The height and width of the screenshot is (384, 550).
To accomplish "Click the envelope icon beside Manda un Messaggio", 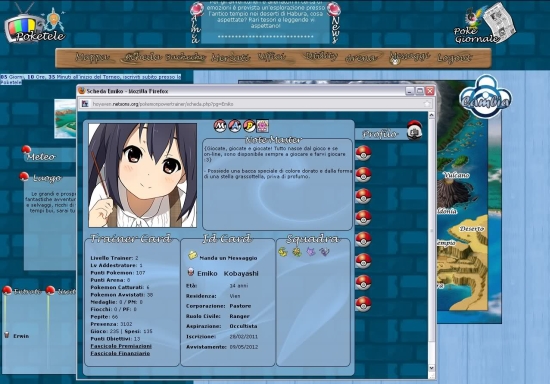I will (193, 255).
